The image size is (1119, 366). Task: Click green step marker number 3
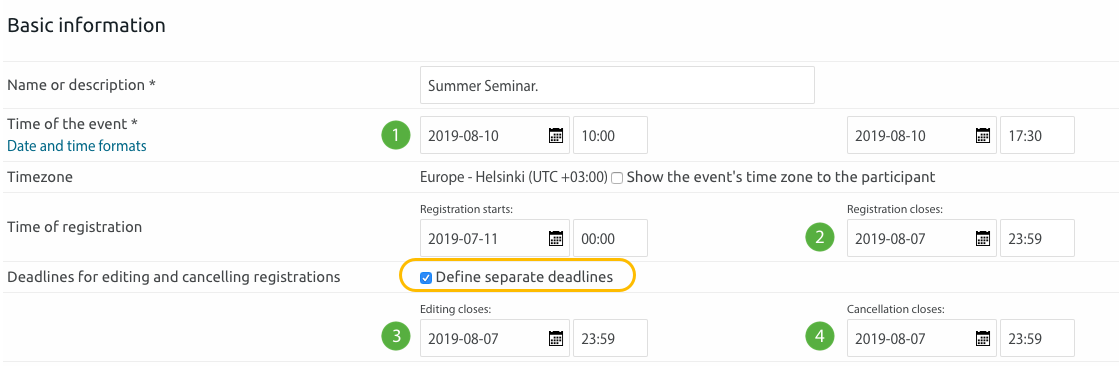click(x=396, y=337)
